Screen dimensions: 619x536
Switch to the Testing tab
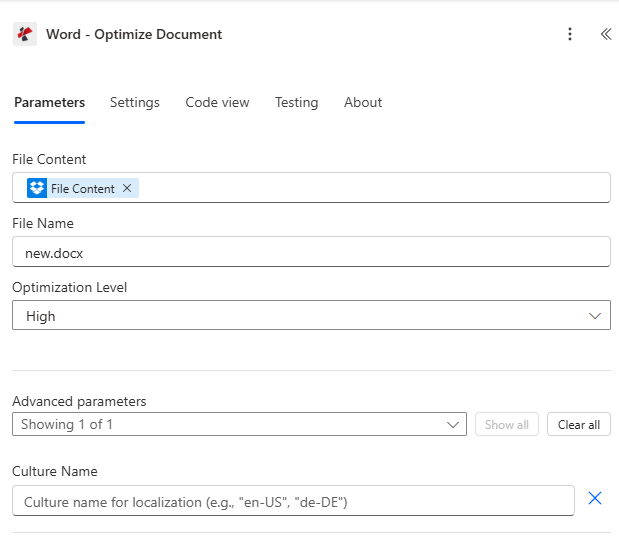[296, 103]
